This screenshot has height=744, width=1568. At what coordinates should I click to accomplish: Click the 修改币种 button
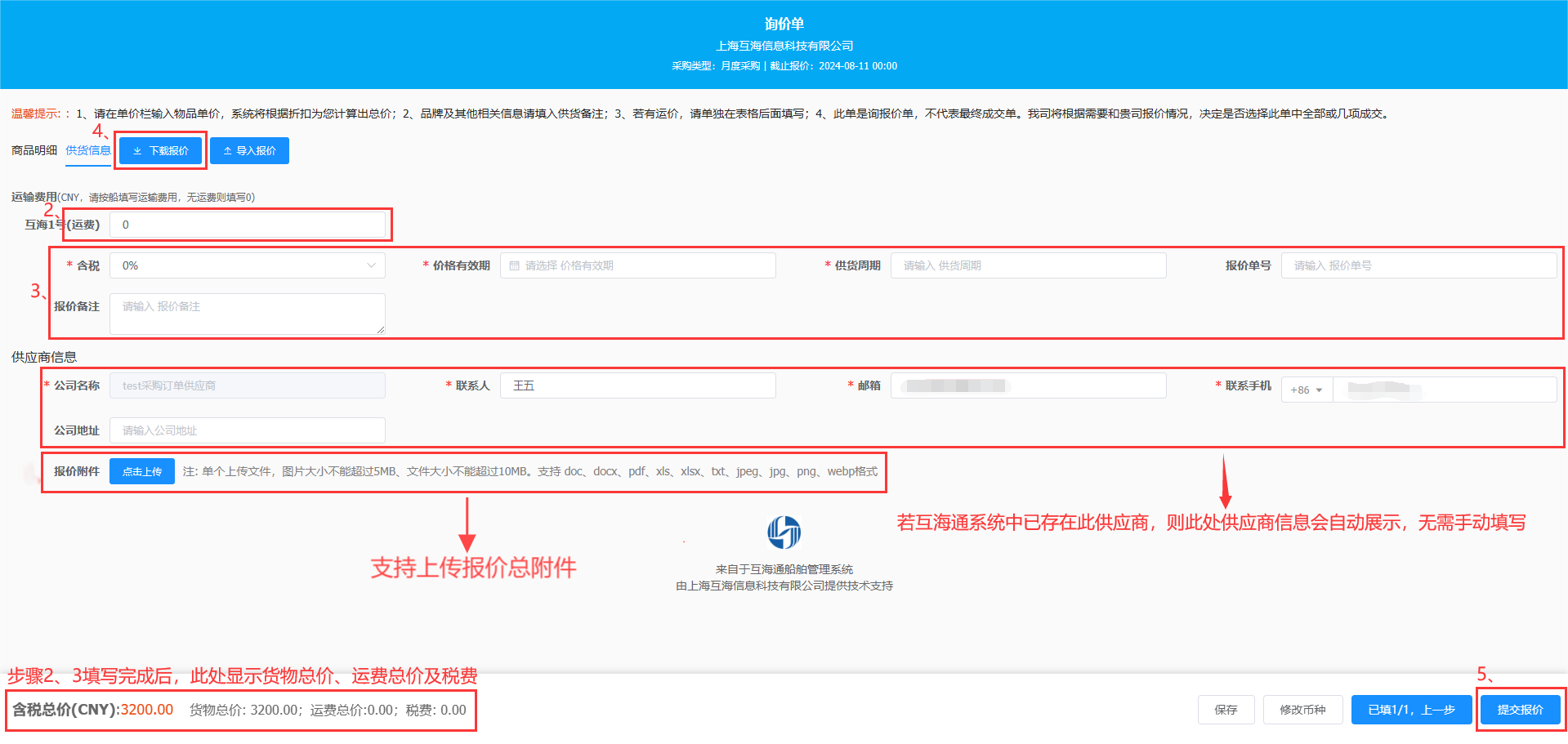coord(1302,710)
